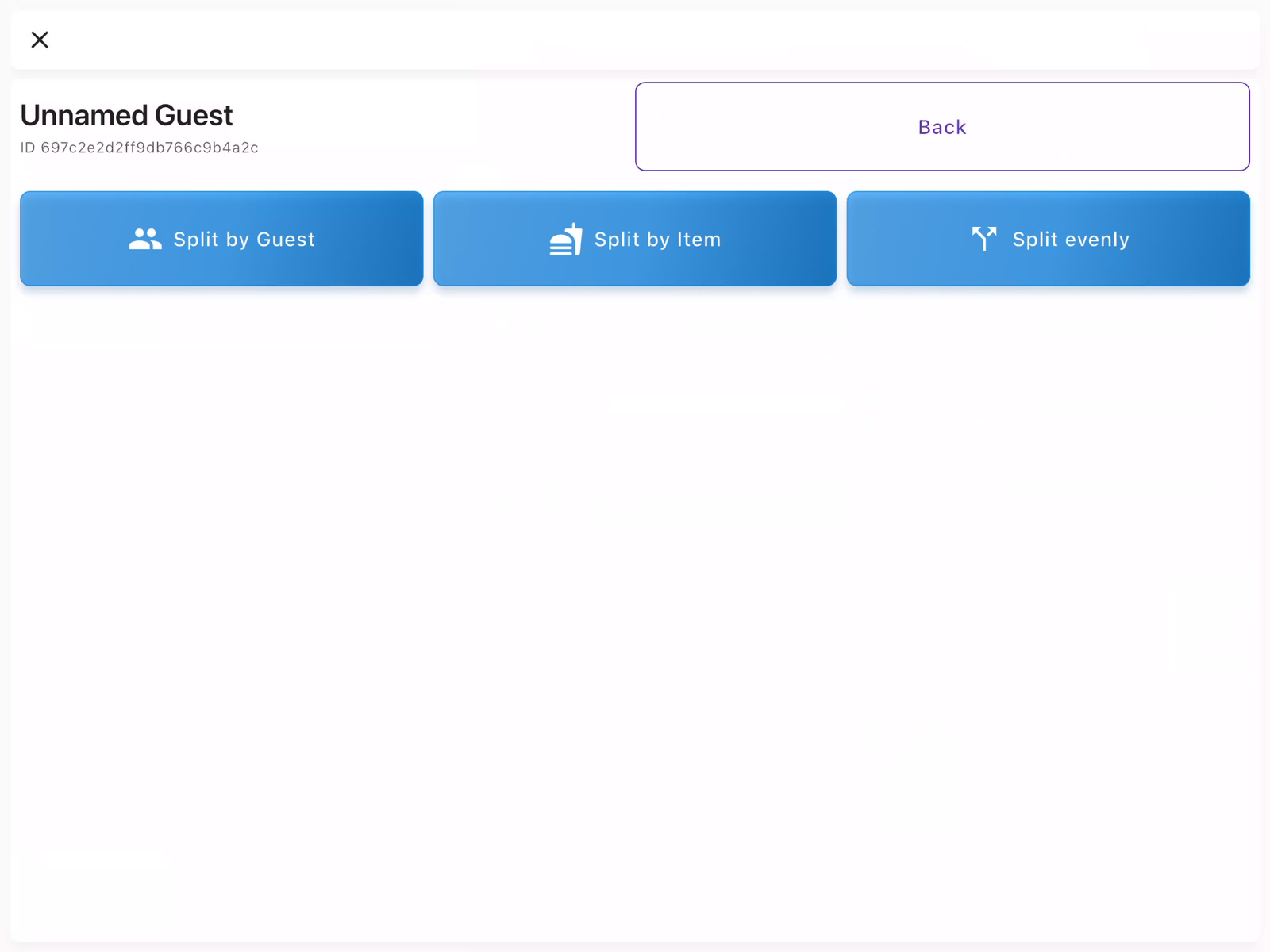
Task: Tap the Split evenly label text
Action: tap(1070, 239)
